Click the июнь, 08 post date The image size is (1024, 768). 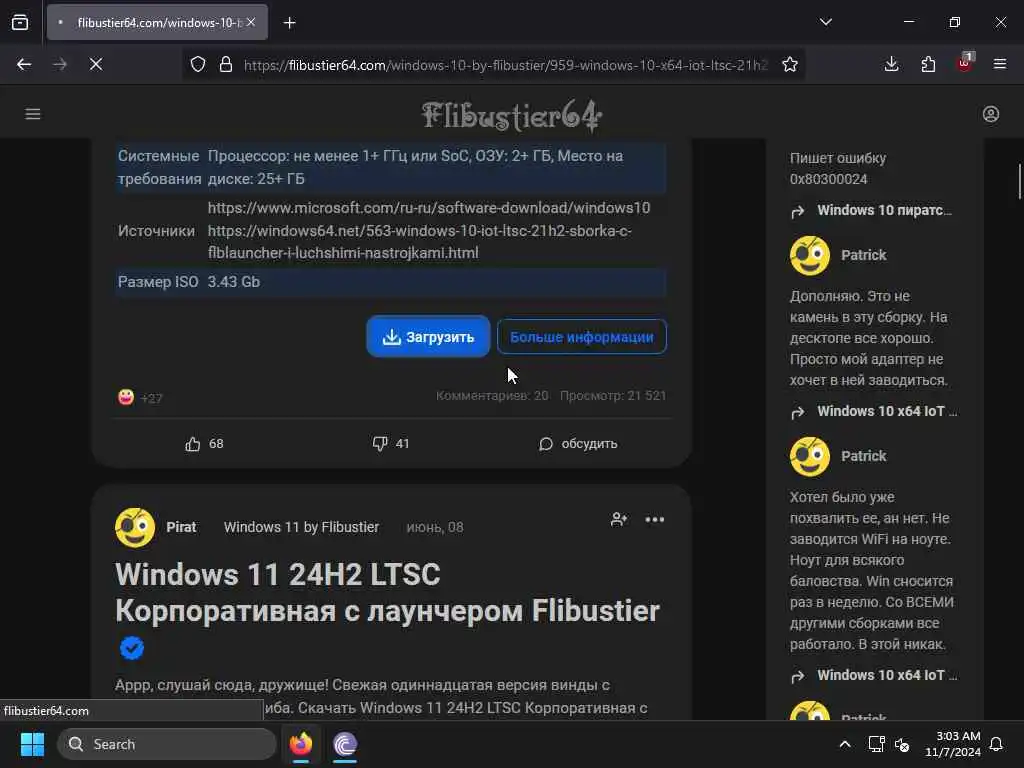tap(435, 528)
